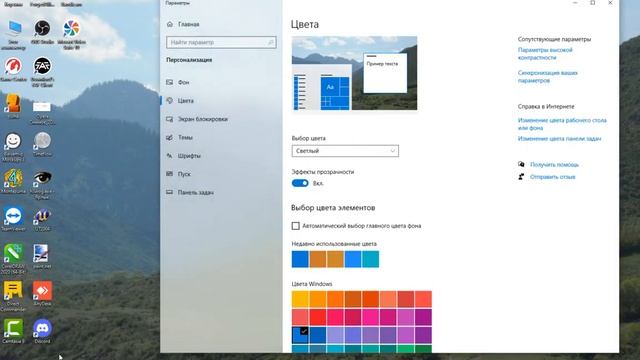Open Параметры высокой контрастности link
Viewport: 640px width, 360px height.
point(545,53)
